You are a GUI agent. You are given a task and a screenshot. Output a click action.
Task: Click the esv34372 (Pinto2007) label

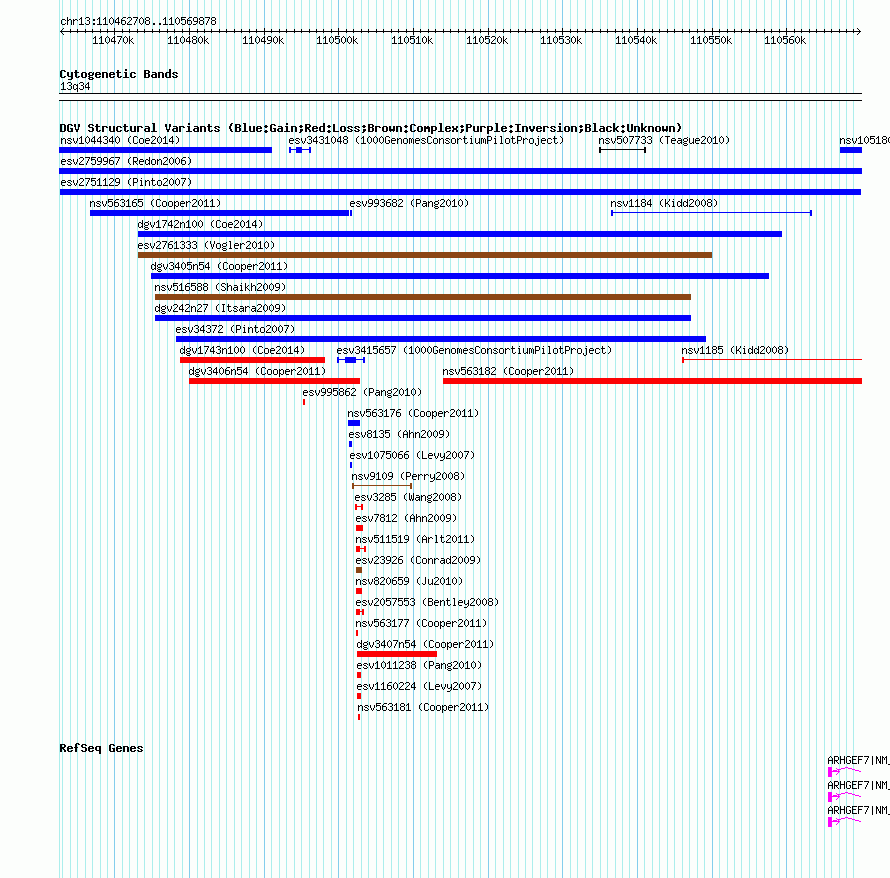coord(236,329)
